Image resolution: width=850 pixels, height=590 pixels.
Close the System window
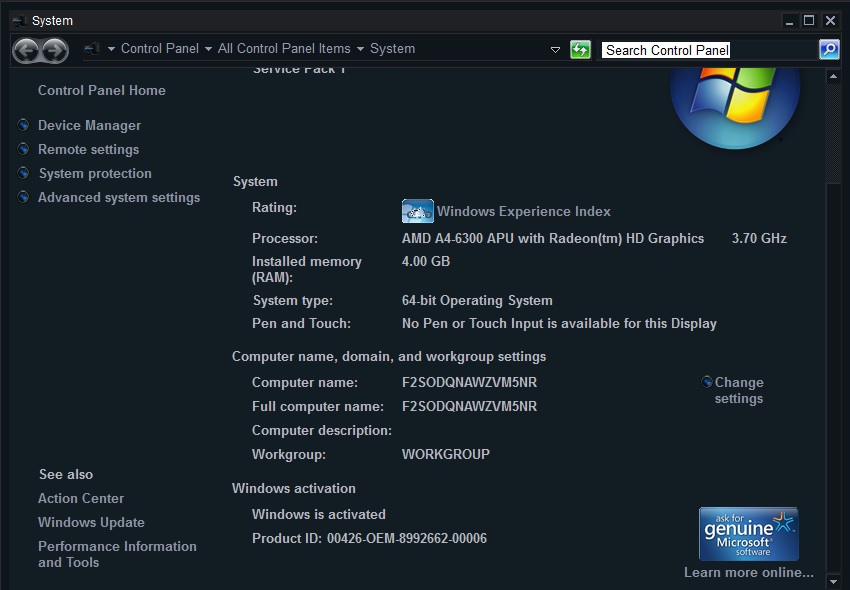[830, 21]
